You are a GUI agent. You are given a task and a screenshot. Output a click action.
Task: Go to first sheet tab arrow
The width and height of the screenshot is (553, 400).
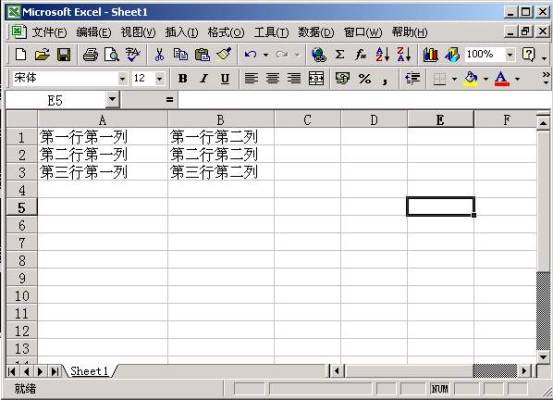coord(12,371)
